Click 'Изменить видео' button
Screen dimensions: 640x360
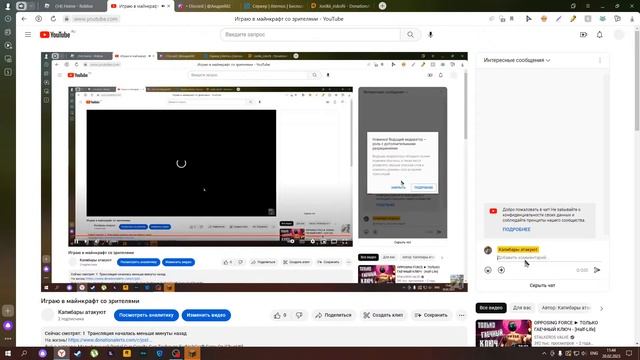click(x=206, y=315)
